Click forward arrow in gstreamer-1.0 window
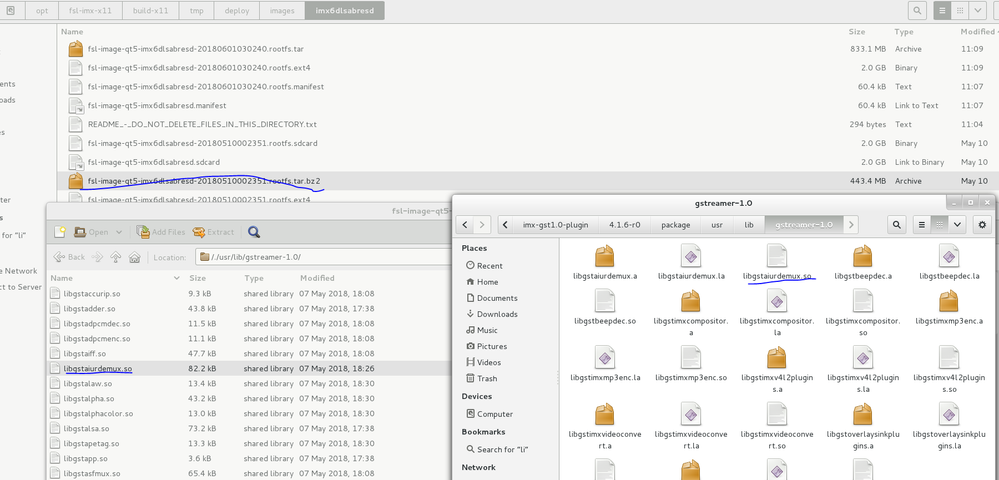 pos(483,224)
